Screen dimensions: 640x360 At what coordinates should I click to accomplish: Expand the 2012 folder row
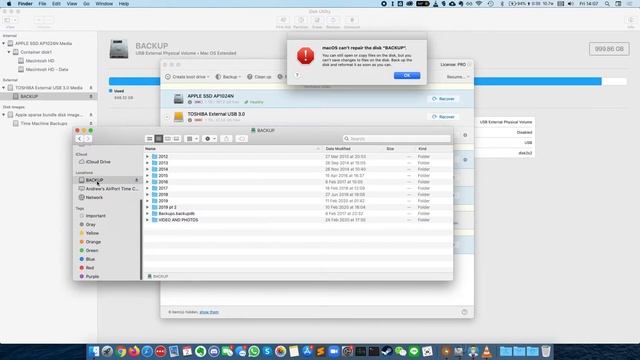point(147,156)
